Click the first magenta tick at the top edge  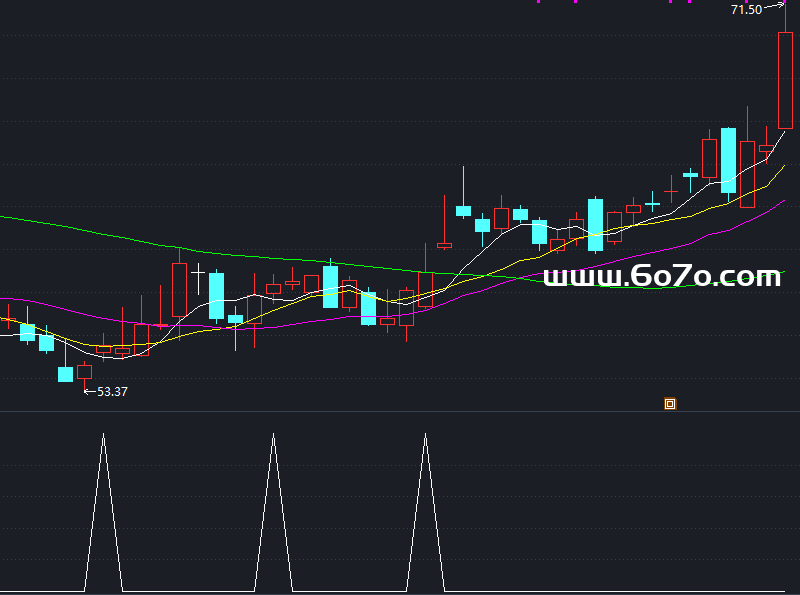click(x=538, y=2)
